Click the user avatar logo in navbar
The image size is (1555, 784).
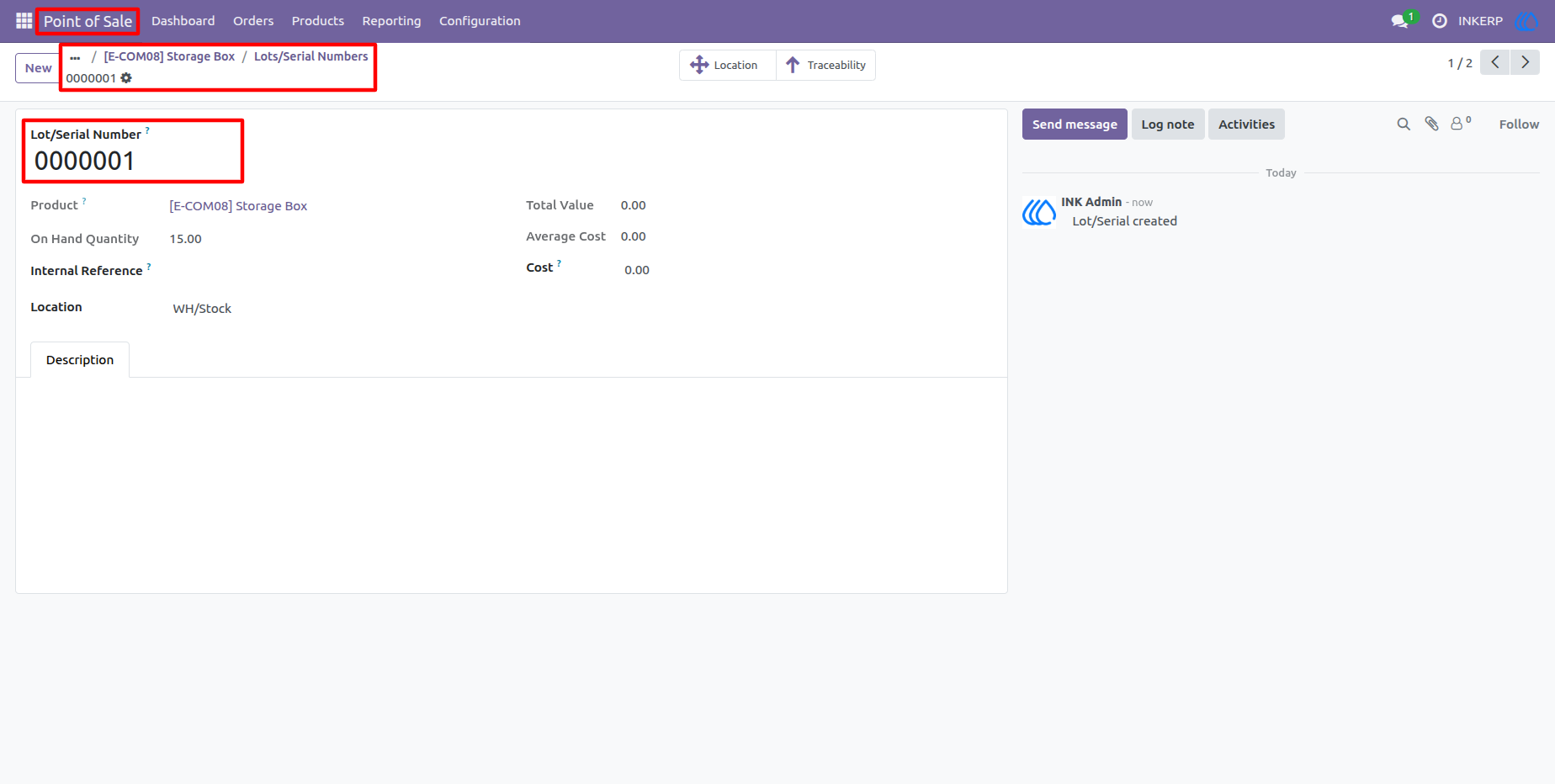[1526, 21]
